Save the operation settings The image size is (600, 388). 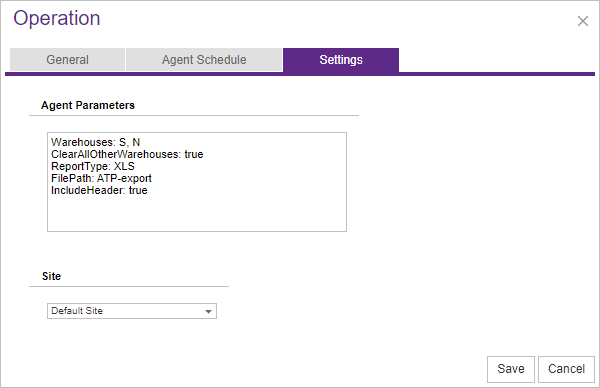(510, 369)
